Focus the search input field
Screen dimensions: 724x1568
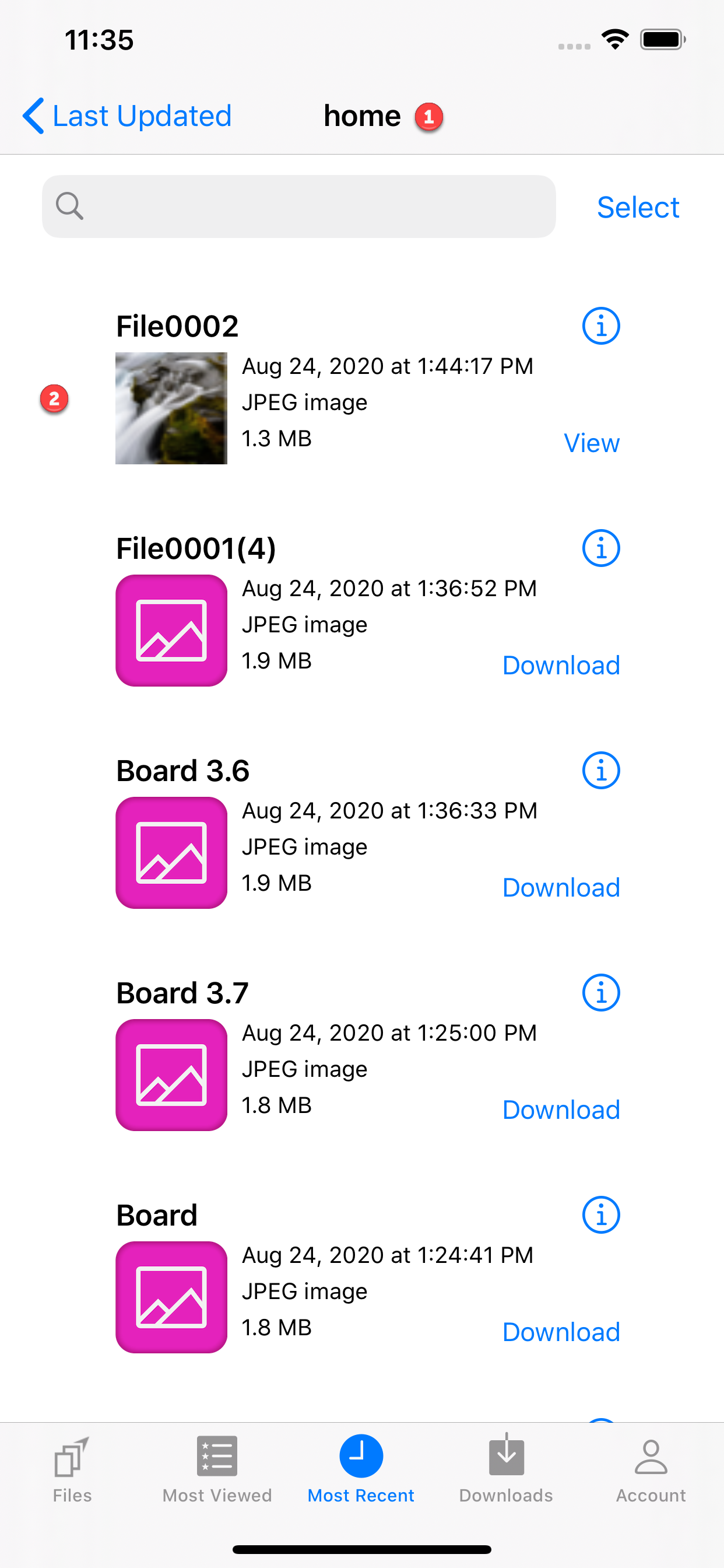(317, 206)
